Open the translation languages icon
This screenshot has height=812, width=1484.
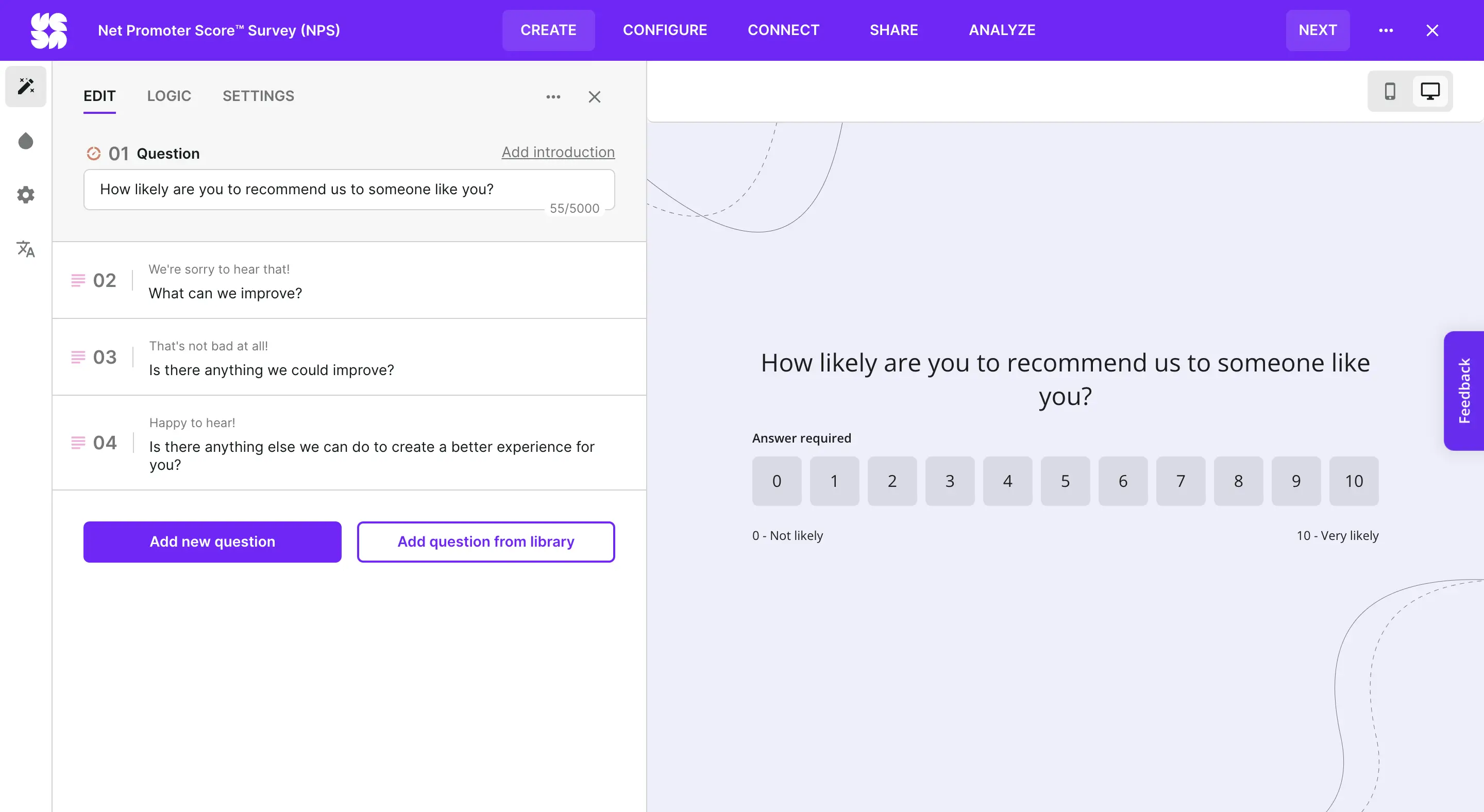pos(25,249)
